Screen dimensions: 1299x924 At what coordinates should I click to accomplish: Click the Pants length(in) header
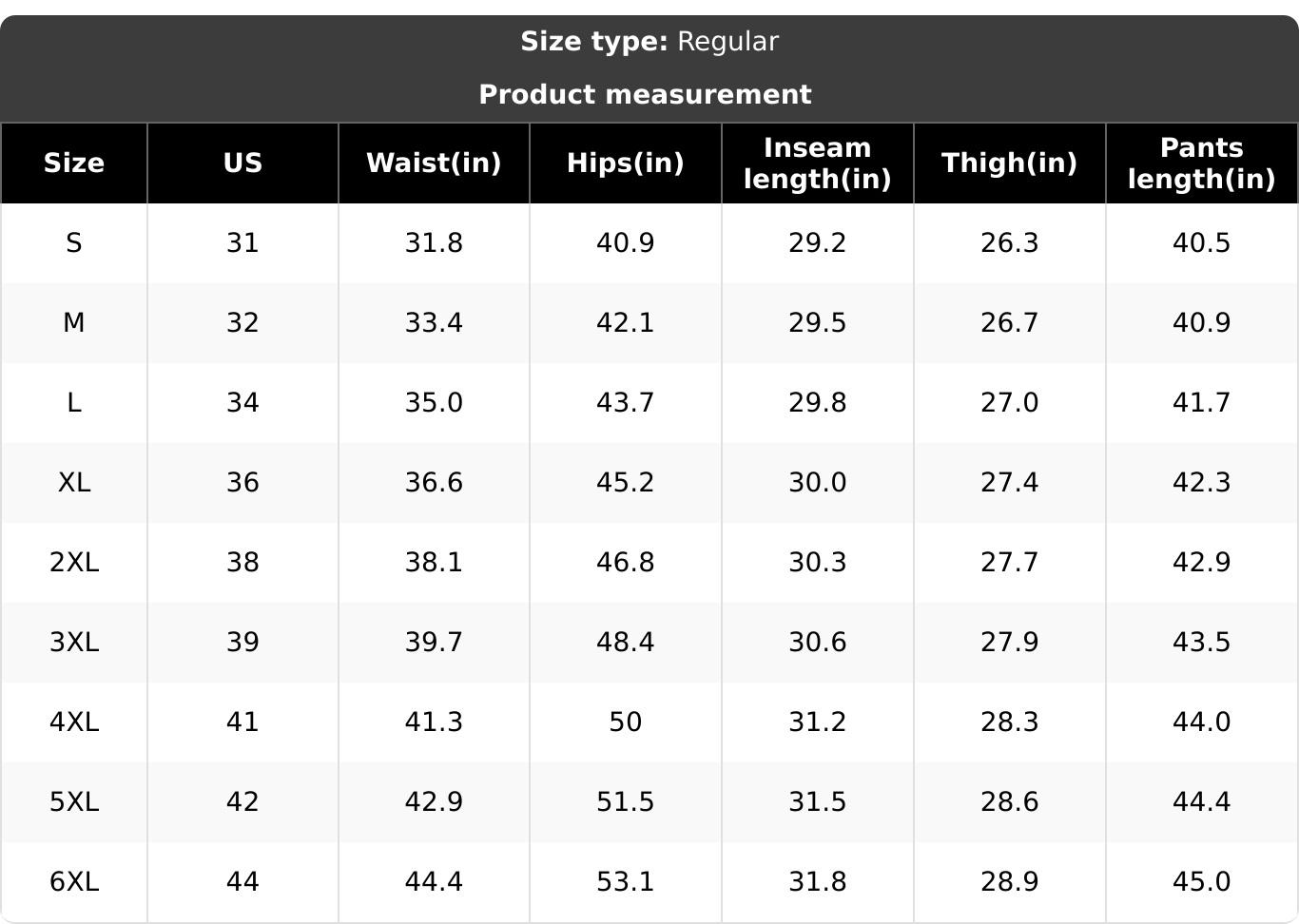1201,163
